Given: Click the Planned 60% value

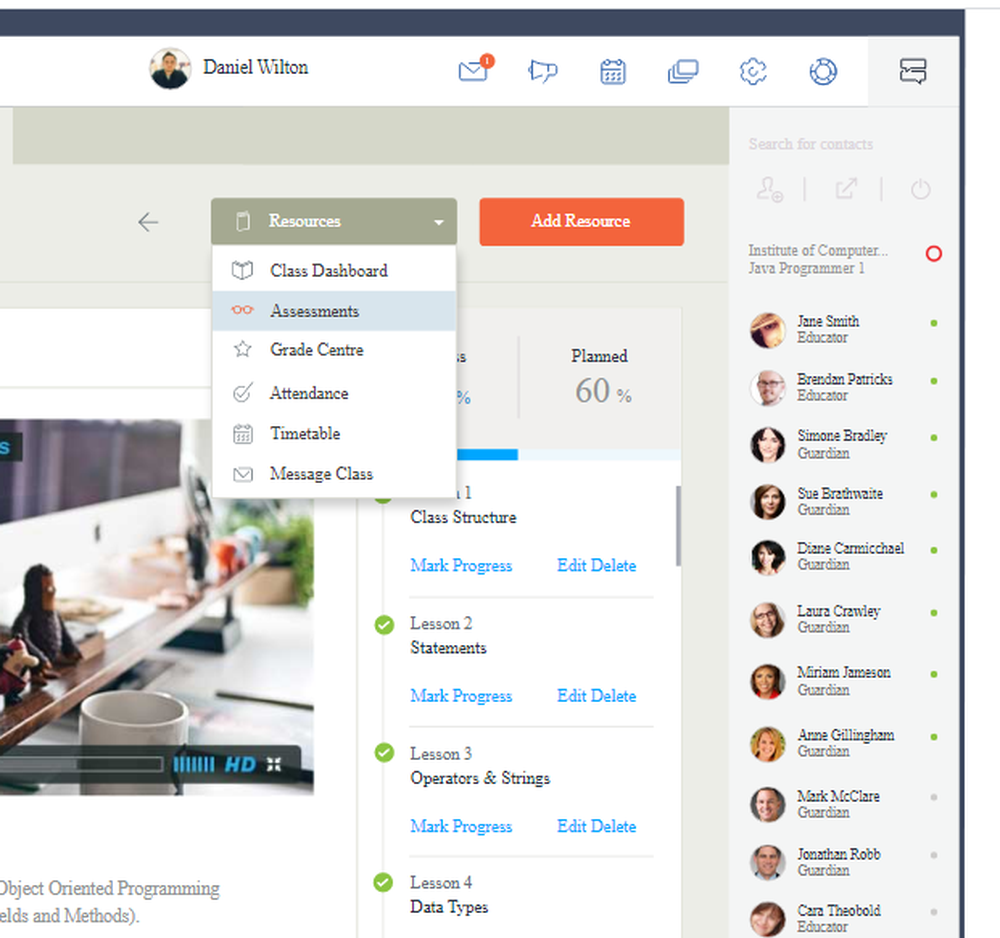Looking at the screenshot, I should click(603, 391).
